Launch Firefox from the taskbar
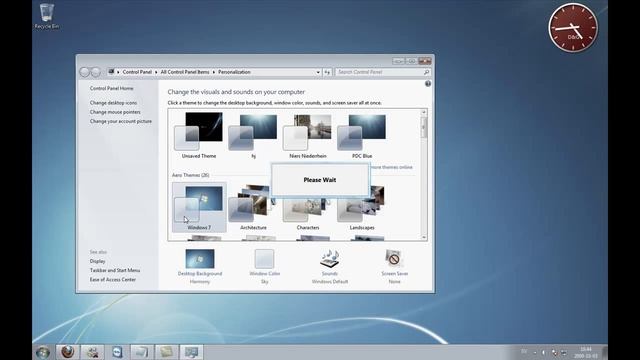The image size is (640, 360). 68,352
